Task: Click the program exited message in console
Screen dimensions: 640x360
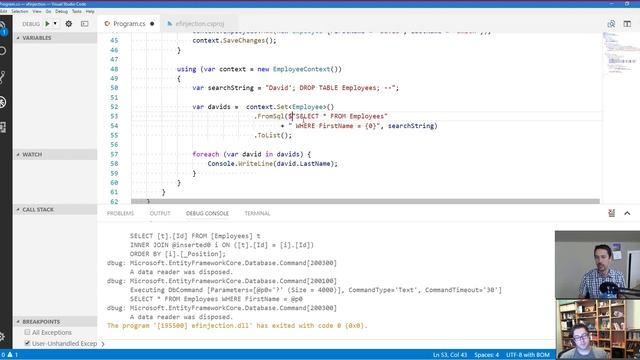Action: [237, 326]
